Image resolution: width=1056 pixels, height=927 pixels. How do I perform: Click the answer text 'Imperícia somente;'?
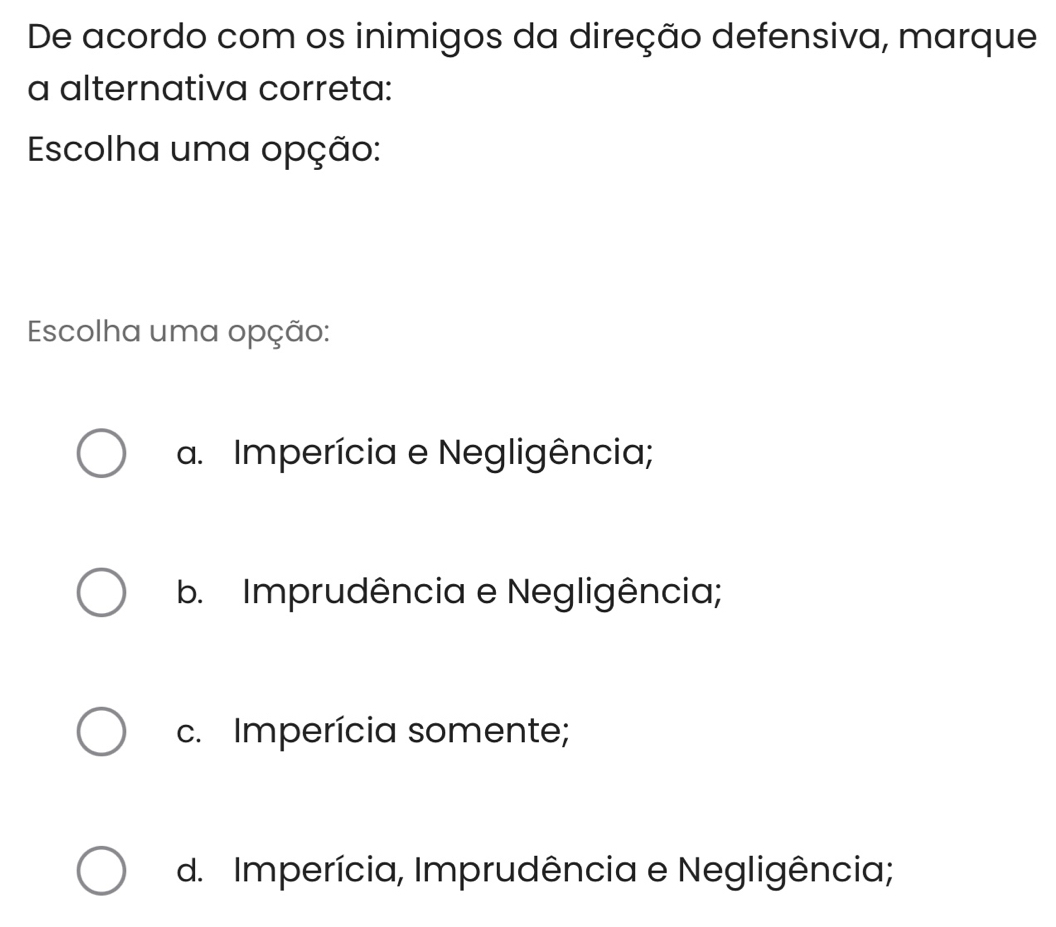(401, 731)
